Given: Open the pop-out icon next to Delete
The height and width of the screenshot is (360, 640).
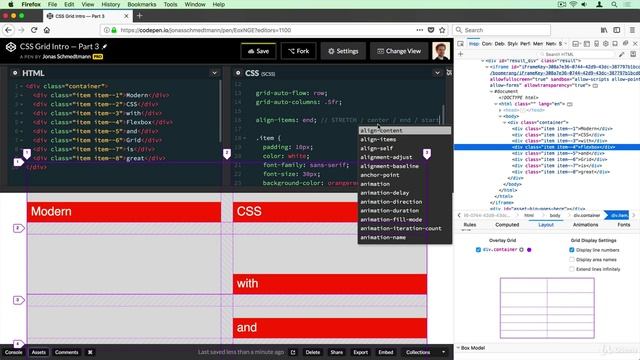Looking at the screenshot, I should (x=293, y=352).
